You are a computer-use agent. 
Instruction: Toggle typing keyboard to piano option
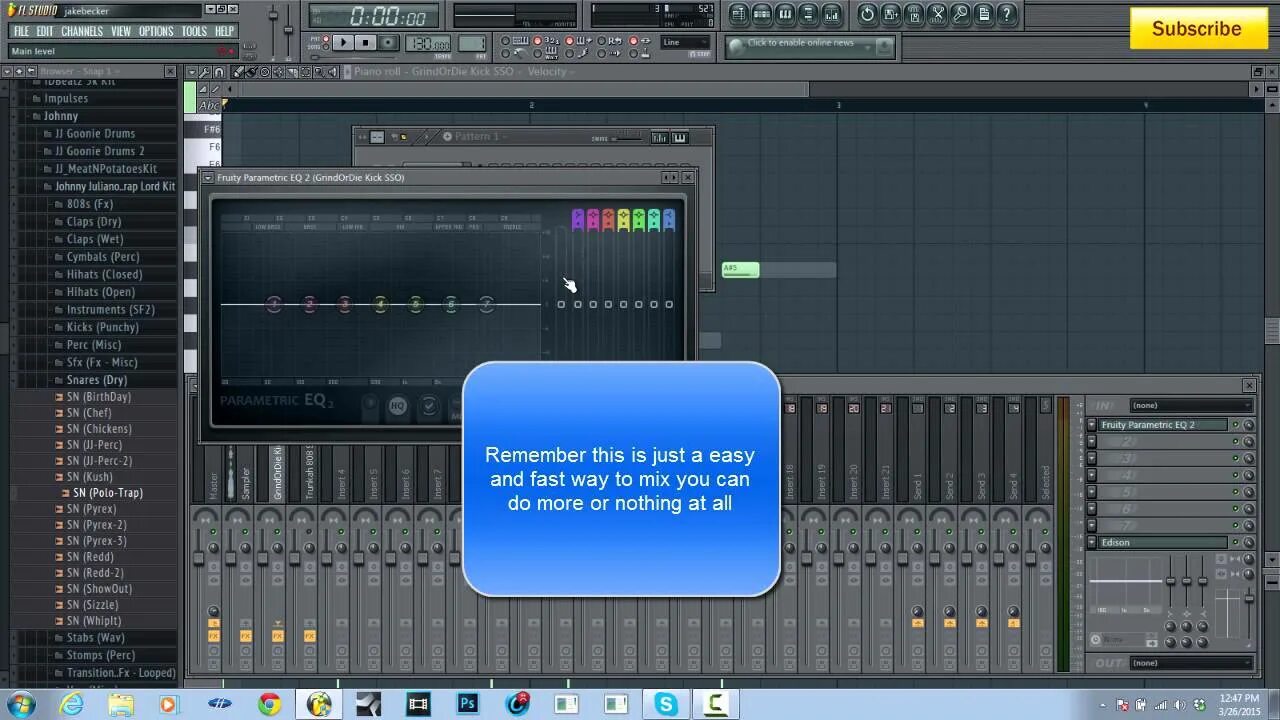[x=505, y=40]
